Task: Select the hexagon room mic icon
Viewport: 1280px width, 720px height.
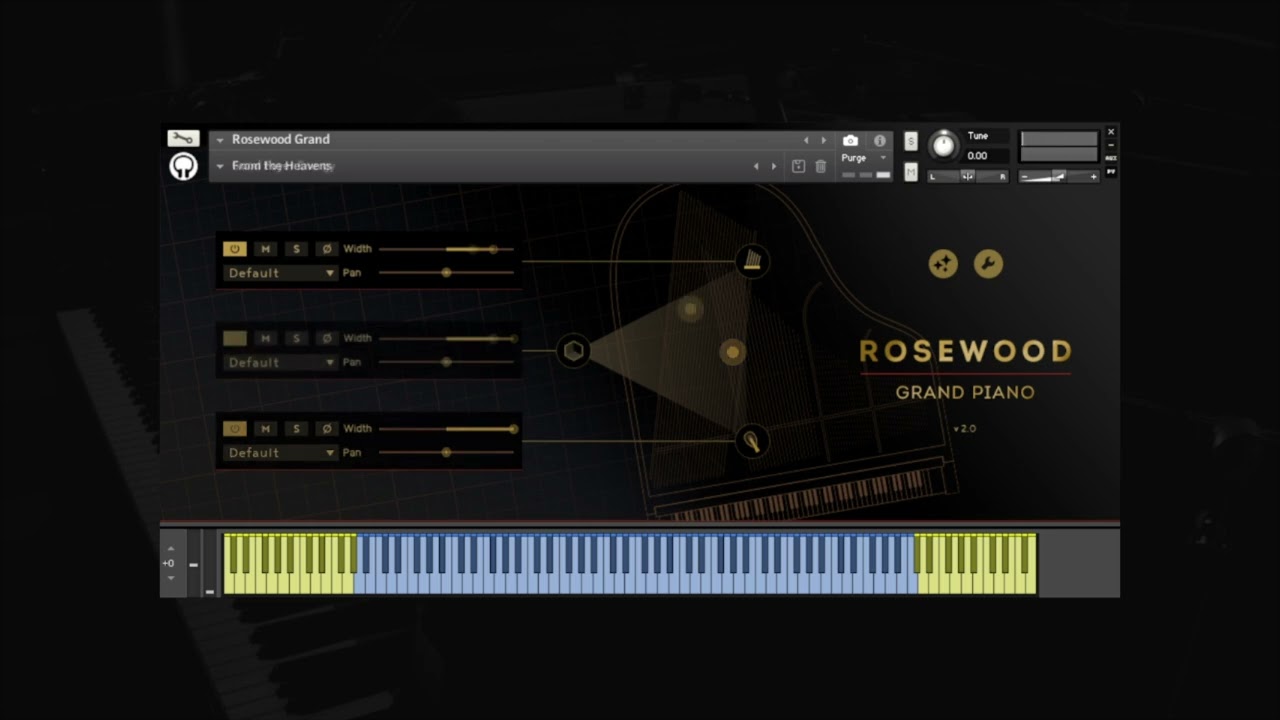Action: pyautogui.click(x=573, y=352)
